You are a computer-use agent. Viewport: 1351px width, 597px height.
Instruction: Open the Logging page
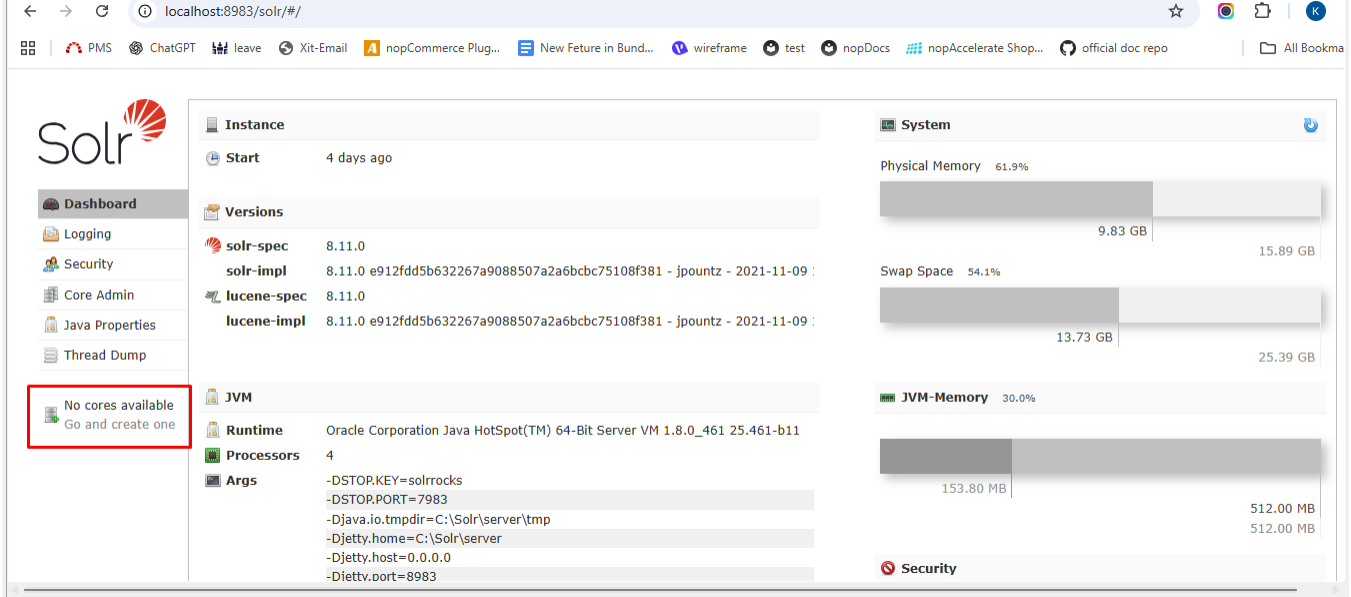tap(87, 234)
